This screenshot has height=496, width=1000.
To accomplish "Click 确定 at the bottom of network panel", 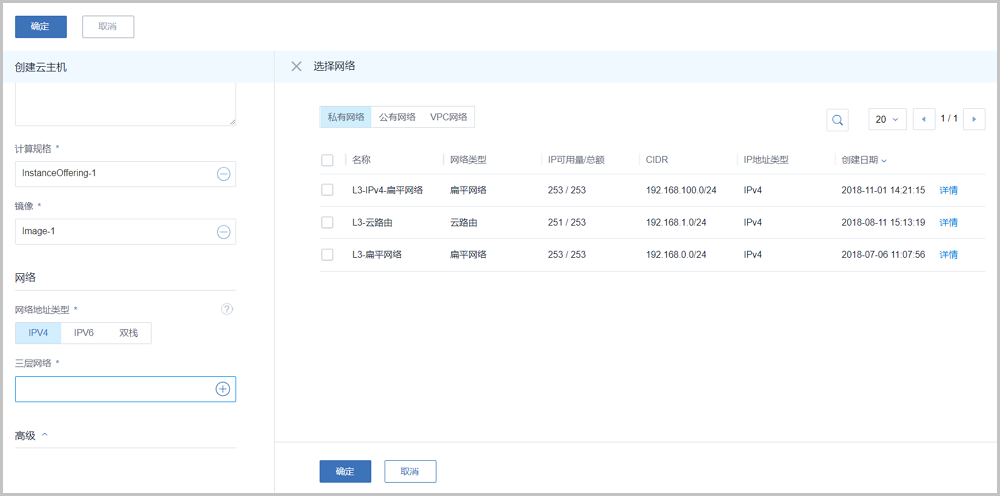I will [345, 471].
